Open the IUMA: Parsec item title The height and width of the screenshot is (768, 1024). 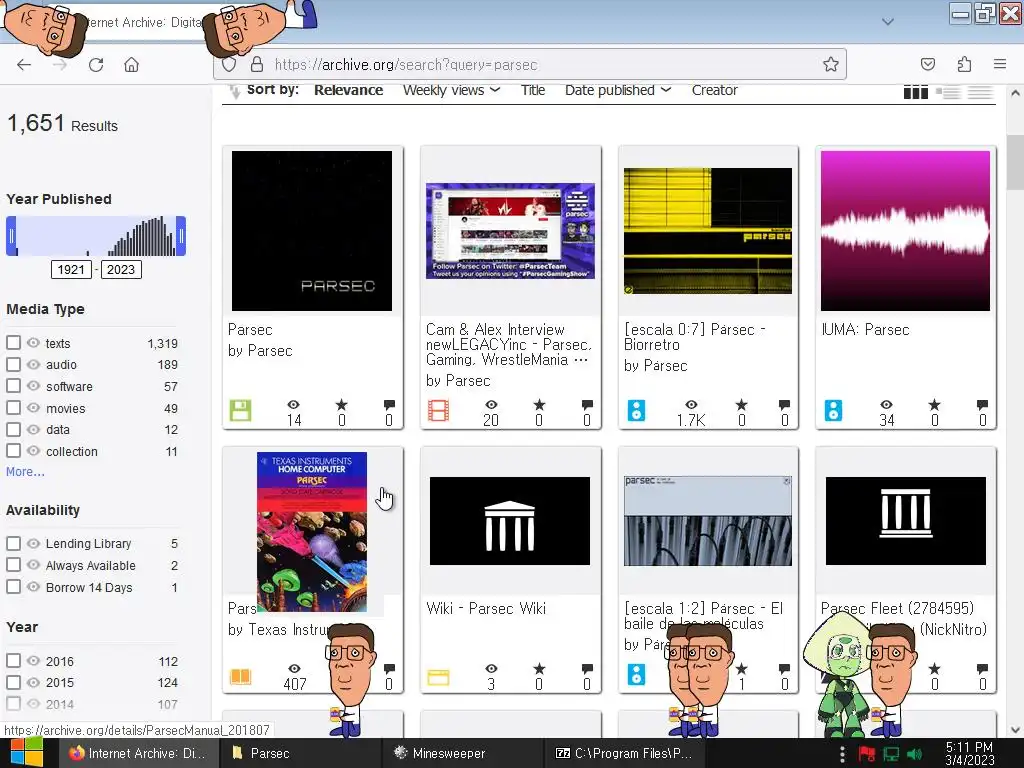tap(865, 330)
